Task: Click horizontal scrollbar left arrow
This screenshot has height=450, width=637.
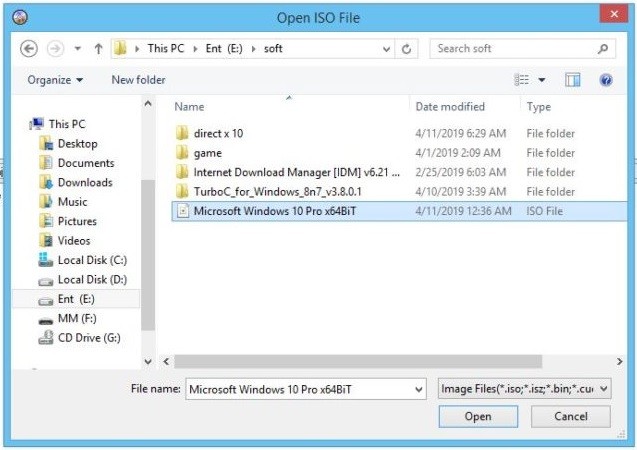Action: [x=166, y=361]
